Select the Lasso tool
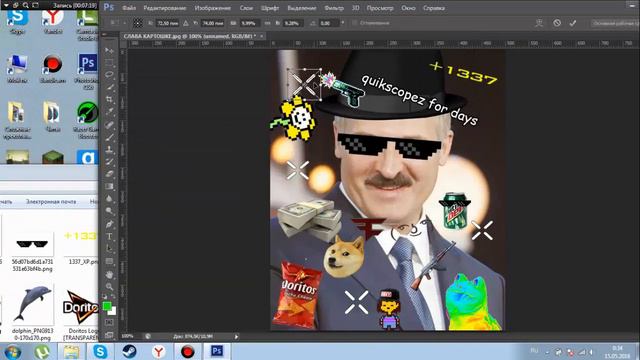The height and width of the screenshot is (360, 640). [x=109, y=75]
